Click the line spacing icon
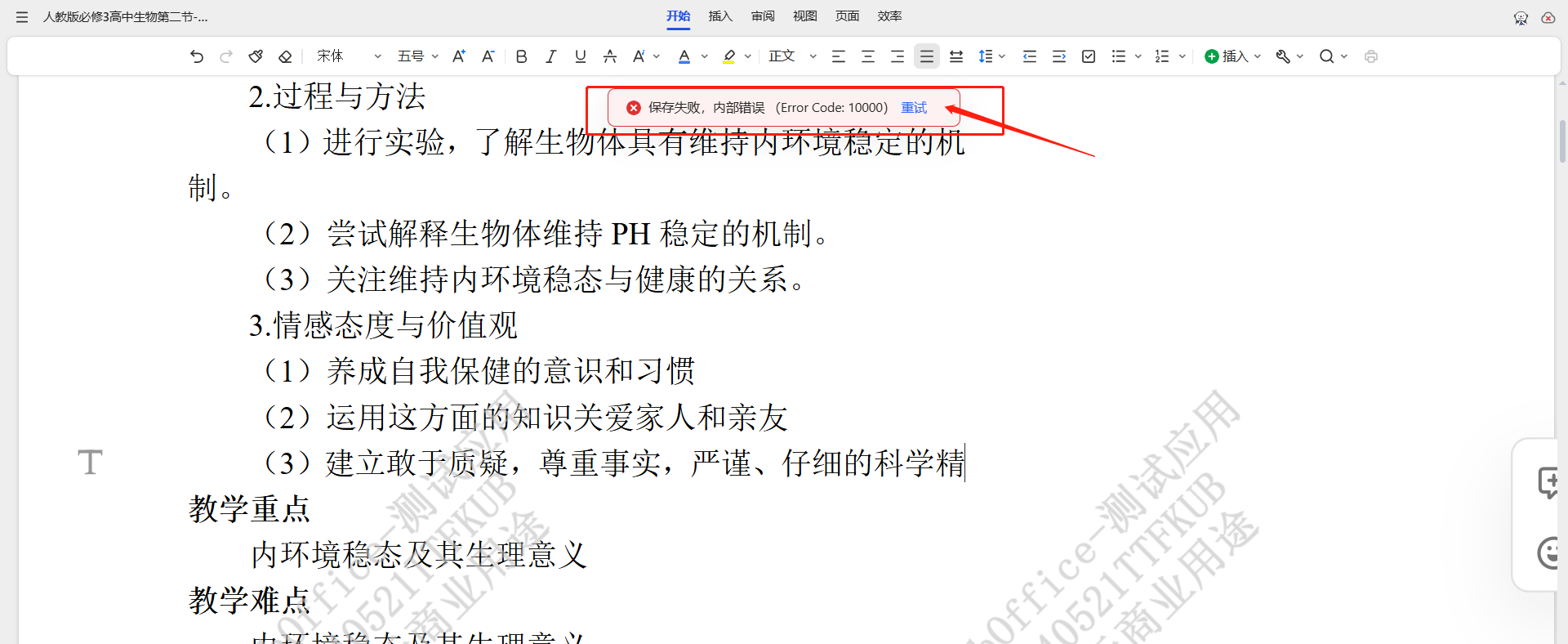 click(986, 56)
